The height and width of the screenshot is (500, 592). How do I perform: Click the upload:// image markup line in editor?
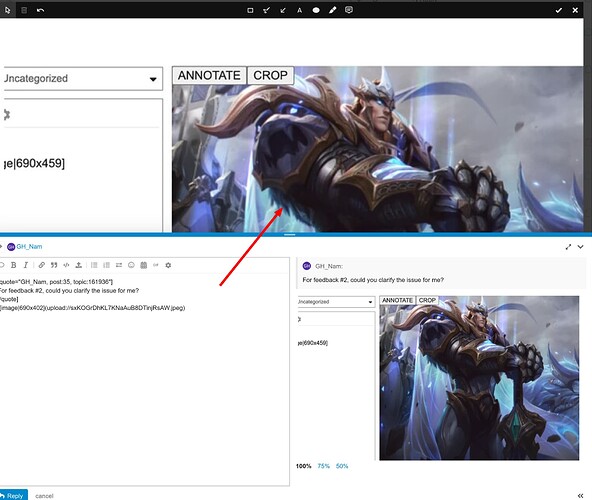tap(92, 308)
